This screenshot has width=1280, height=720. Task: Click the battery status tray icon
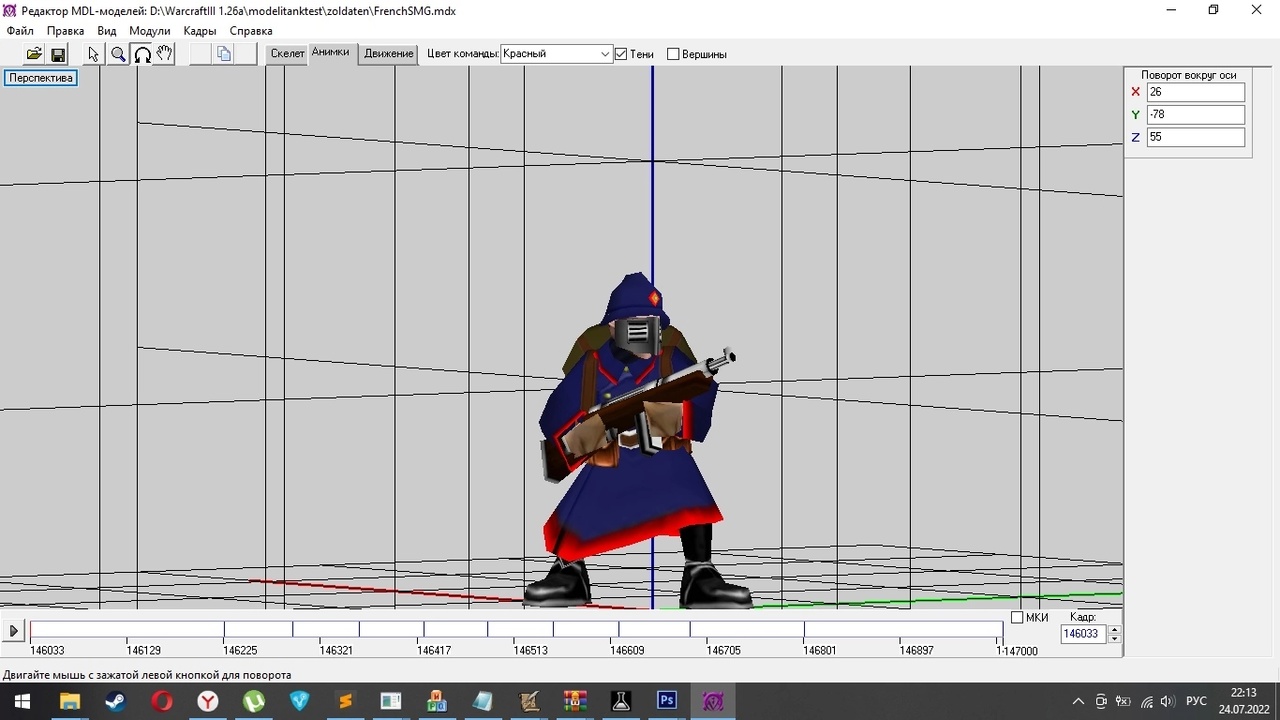click(x=1123, y=701)
